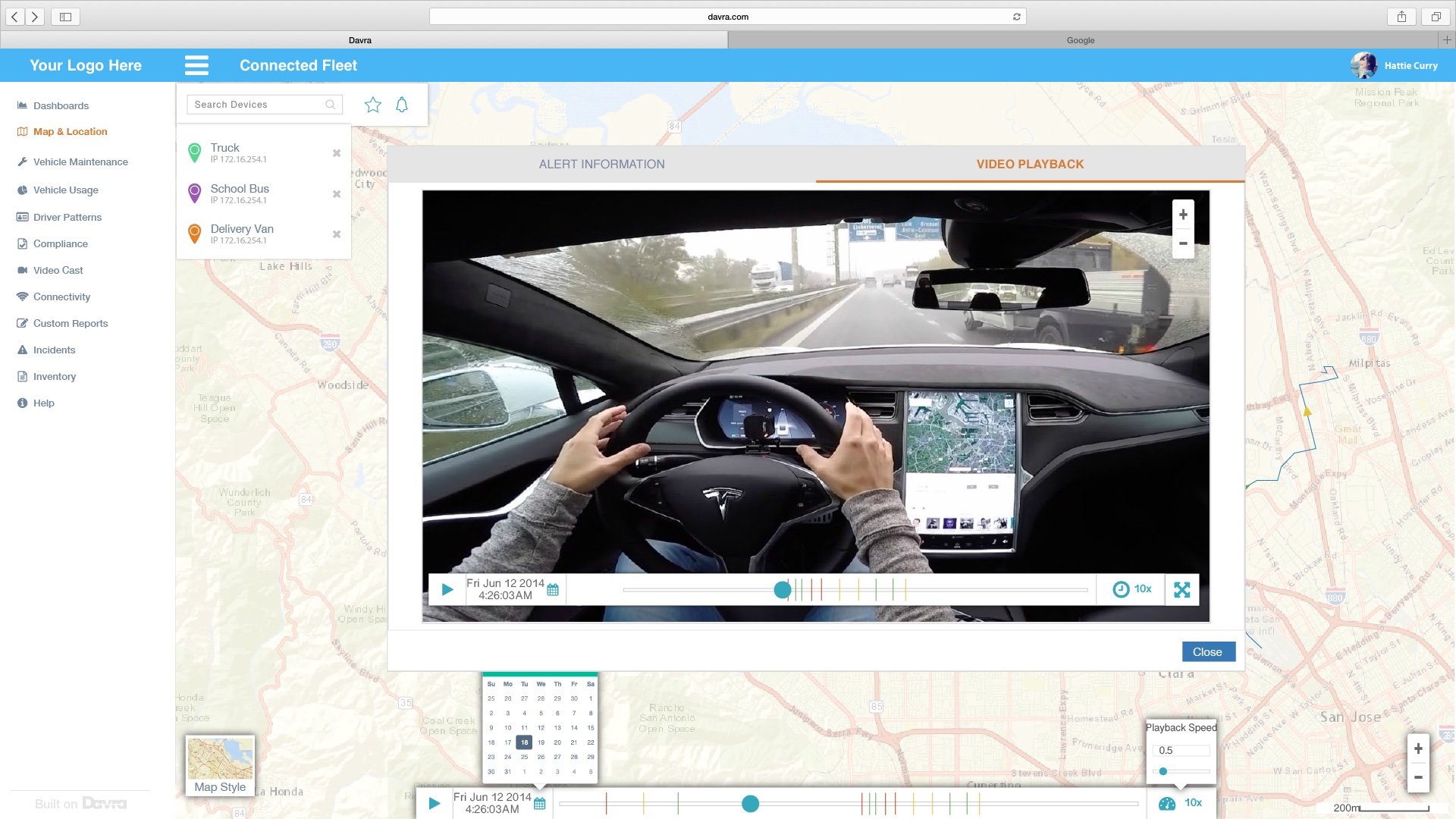Open Connectivity in the sidebar
The image size is (1456, 819).
pyautogui.click(x=54, y=297)
